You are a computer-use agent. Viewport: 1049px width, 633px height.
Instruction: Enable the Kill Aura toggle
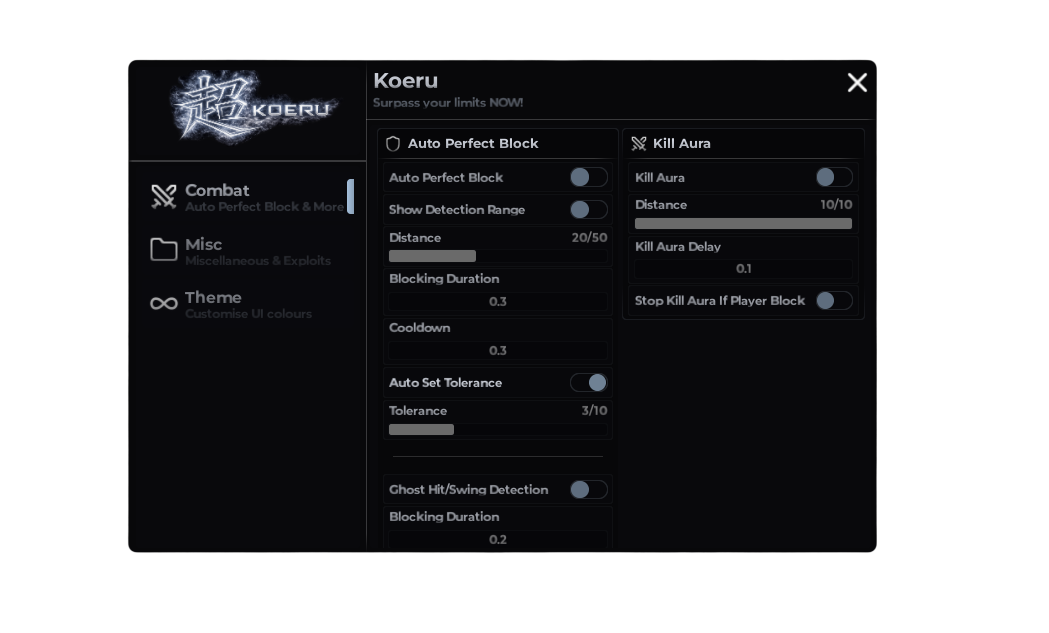(834, 177)
